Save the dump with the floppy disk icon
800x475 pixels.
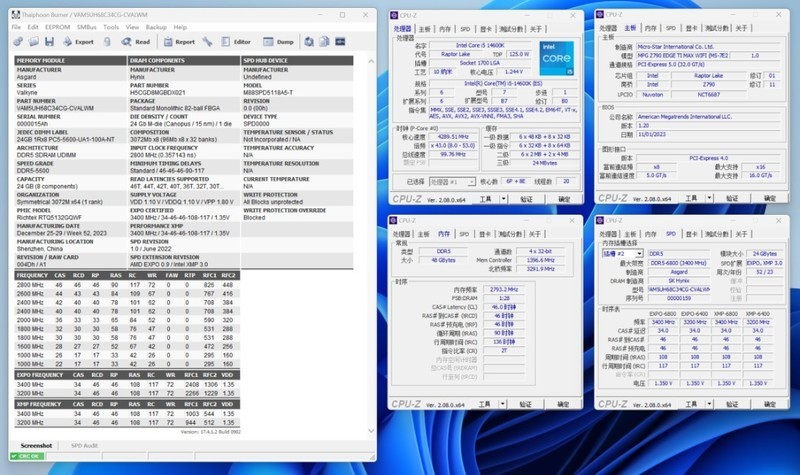pos(49,41)
